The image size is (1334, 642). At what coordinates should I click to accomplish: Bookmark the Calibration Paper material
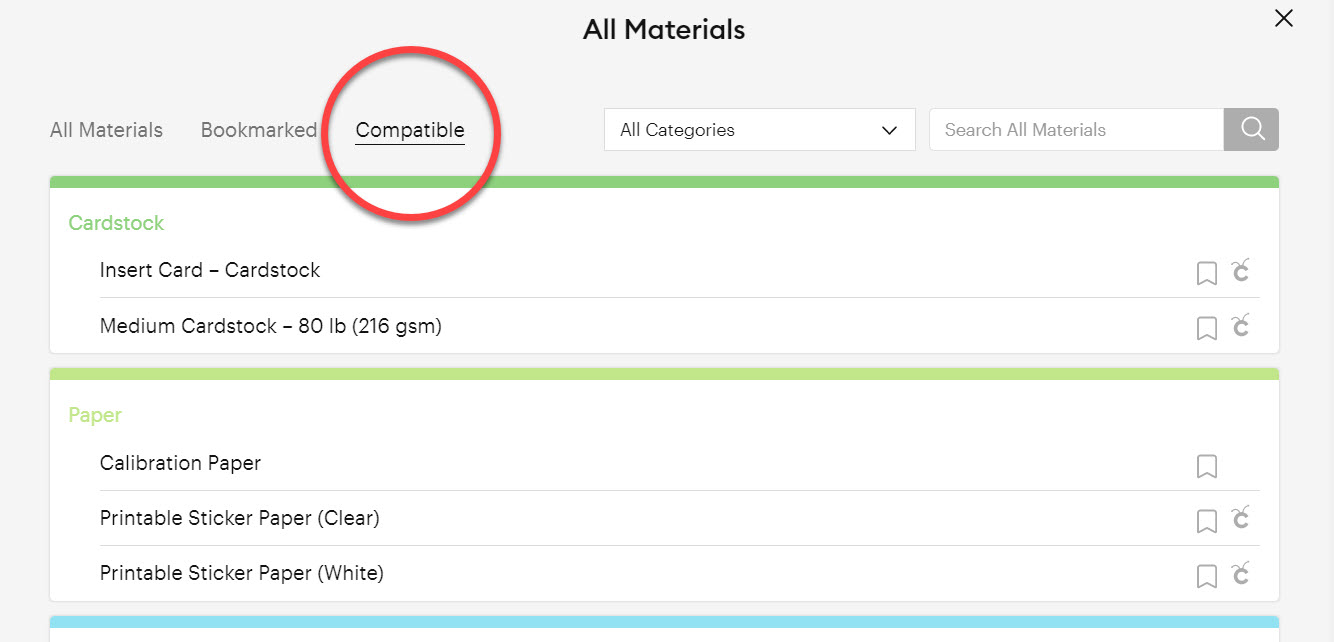pos(1207,466)
